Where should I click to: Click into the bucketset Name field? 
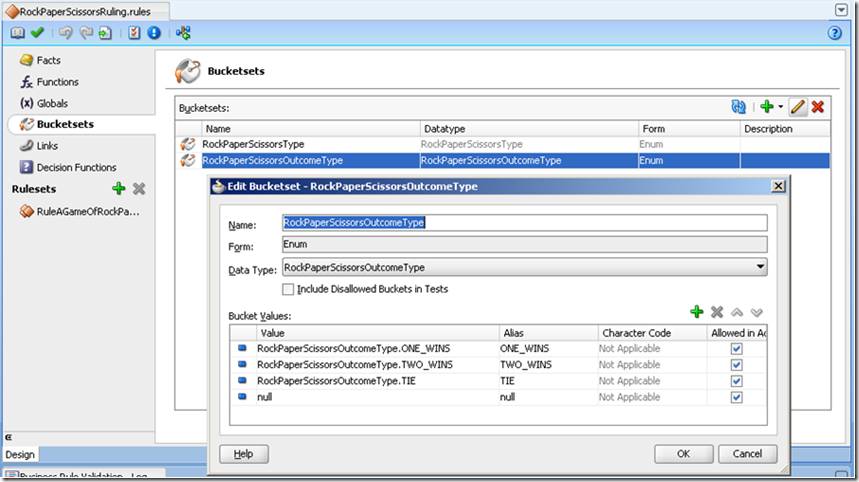(x=524, y=223)
